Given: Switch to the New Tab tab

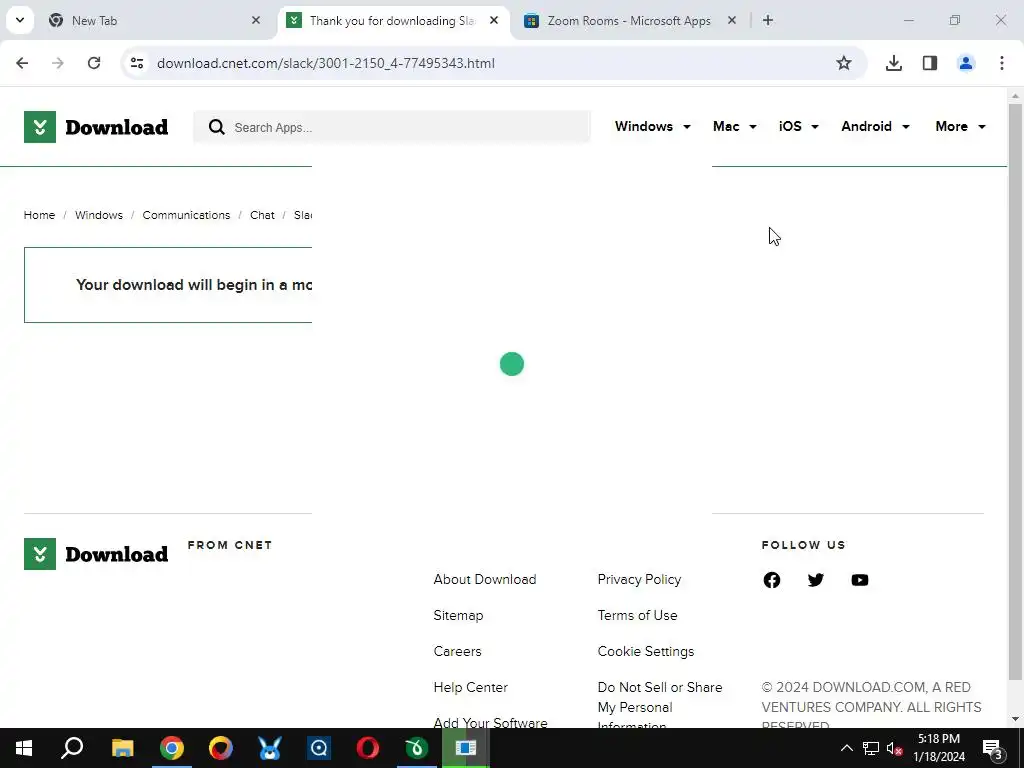Looking at the screenshot, I should click(x=155, y=21).
